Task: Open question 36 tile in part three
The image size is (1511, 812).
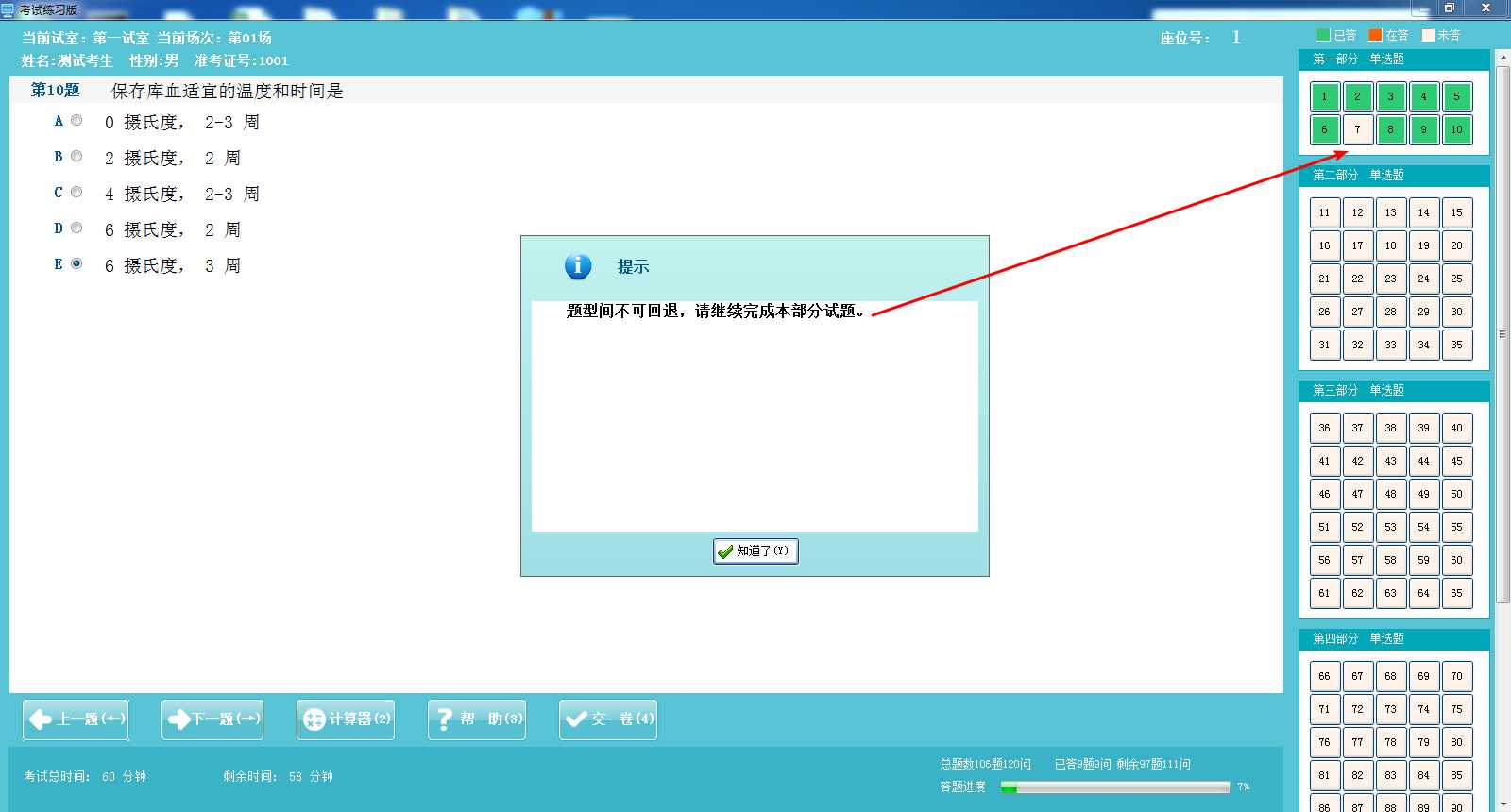Action: tap(1324, 428)
